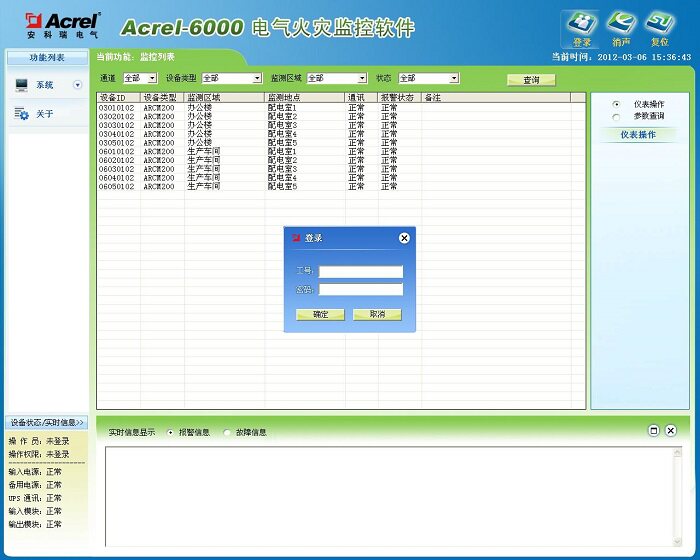Close the 登录 dialog with the X icon
Screen dimensions: 700x560
point(404,238)
